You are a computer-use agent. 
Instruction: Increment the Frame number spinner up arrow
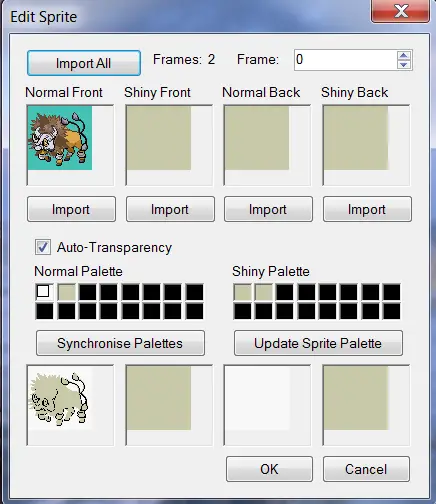click(x=404, y=56)
